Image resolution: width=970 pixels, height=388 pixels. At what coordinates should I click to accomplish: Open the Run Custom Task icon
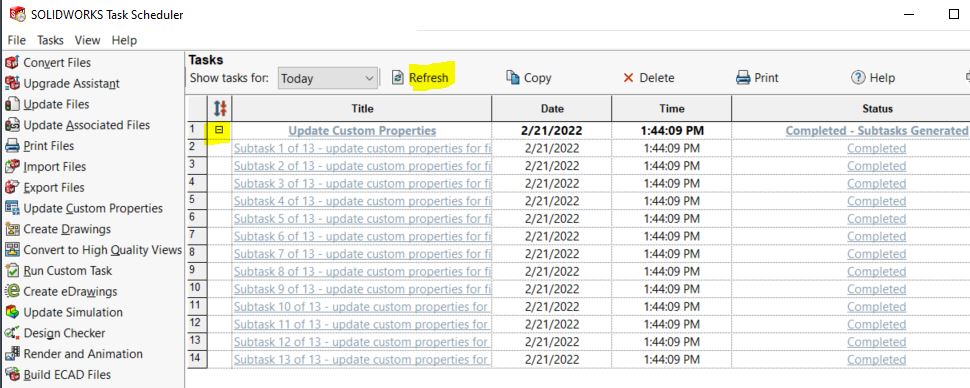[12, 270]
